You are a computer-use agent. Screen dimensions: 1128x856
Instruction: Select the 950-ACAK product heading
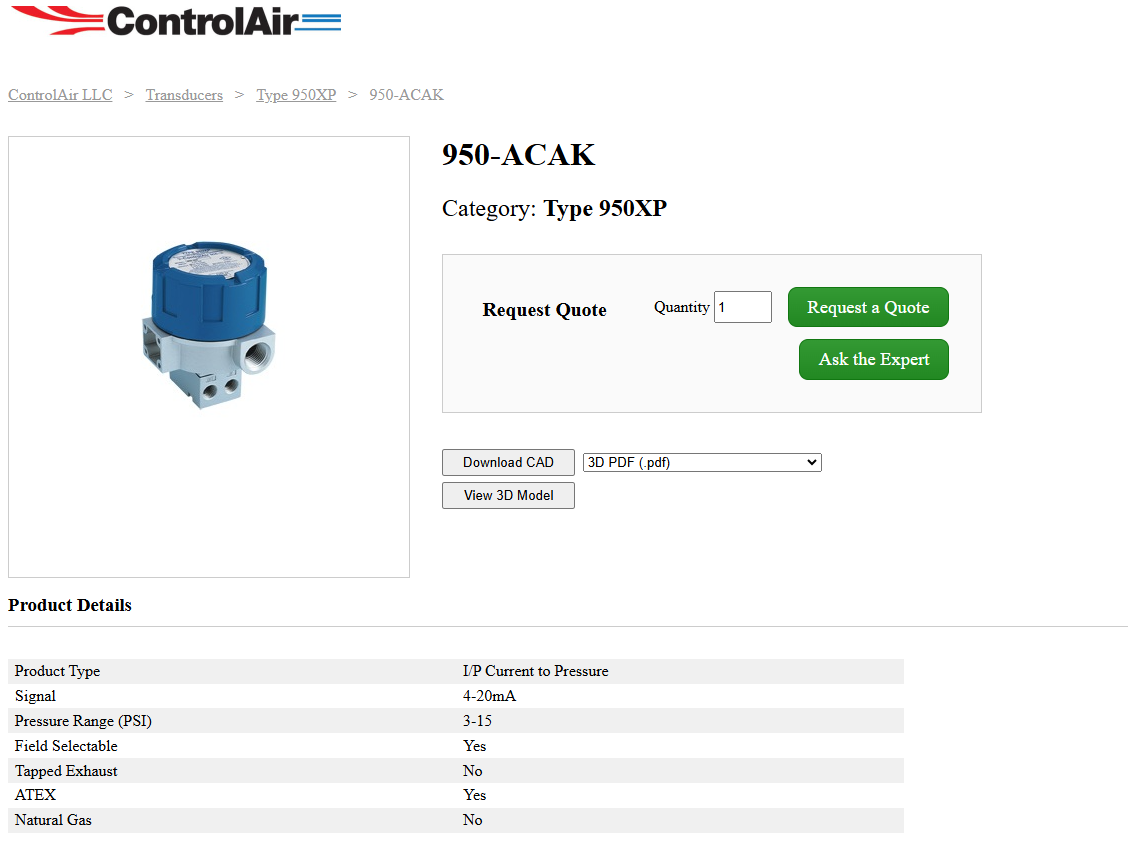tap(519, 155)
